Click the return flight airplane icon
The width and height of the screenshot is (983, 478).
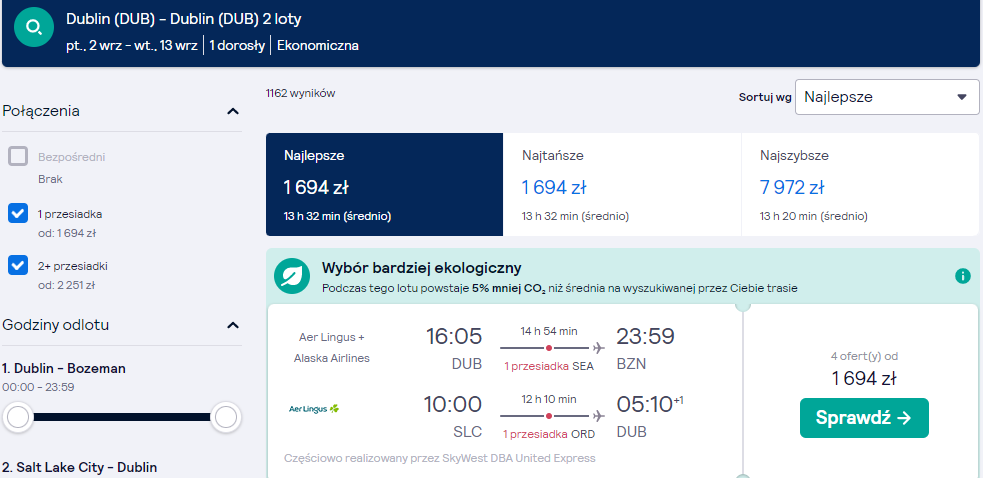coord(599,415)
